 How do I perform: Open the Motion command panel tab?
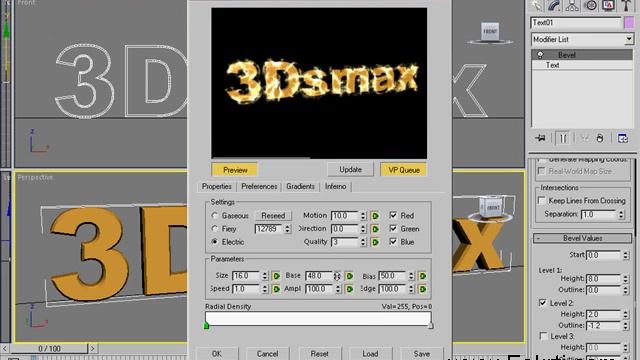[x=590, y=5]
